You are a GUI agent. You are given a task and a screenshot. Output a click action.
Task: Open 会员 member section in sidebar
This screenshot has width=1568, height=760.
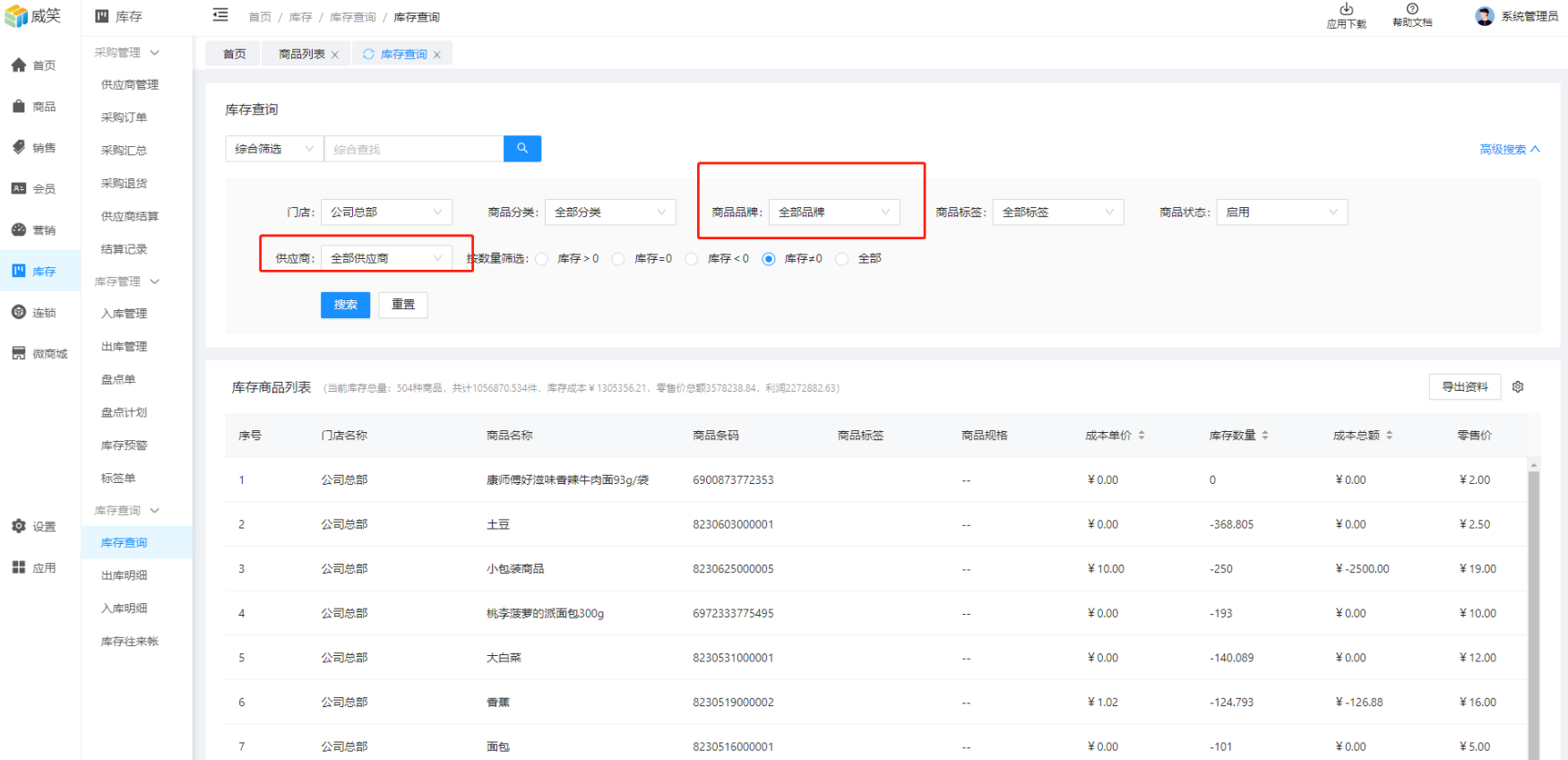point(34,189)
